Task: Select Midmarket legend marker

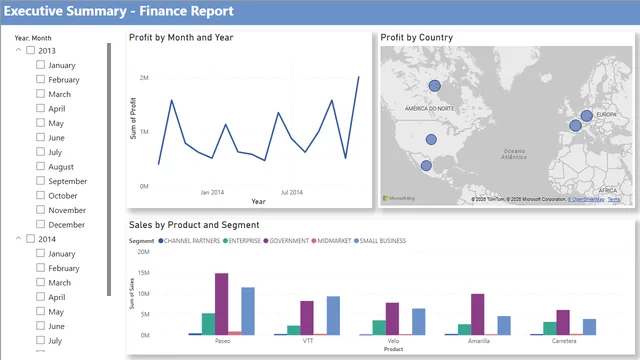Action: (314, 241)
